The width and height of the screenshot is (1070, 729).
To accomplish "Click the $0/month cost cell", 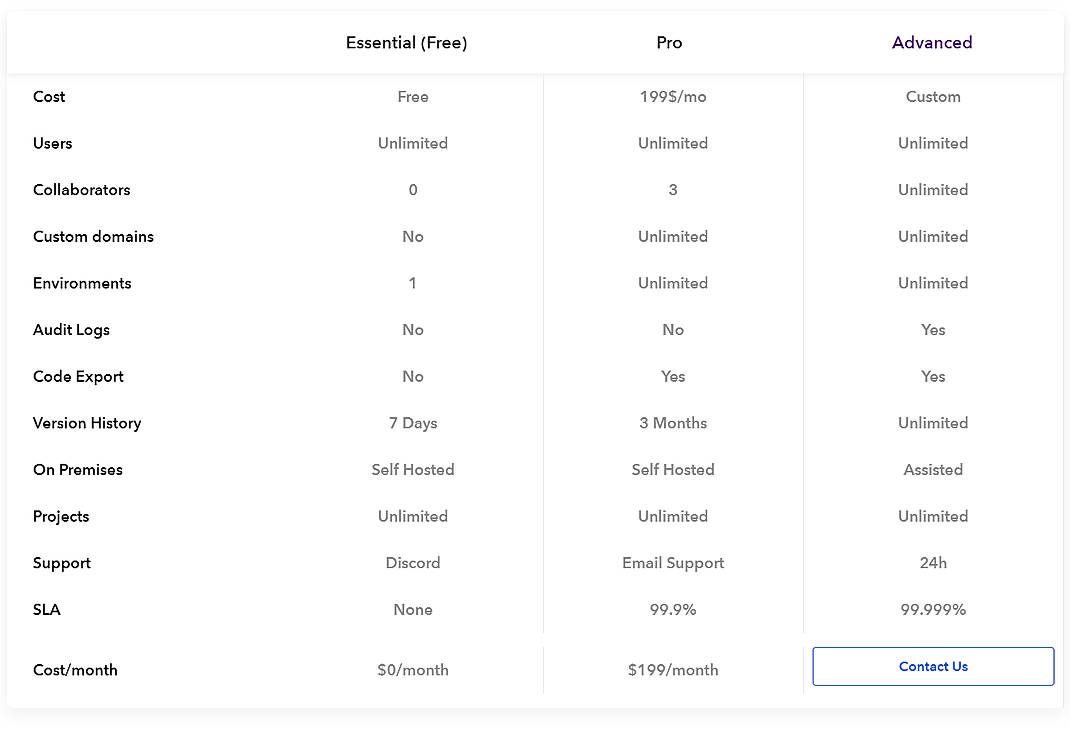I will [x=413, y=669].
